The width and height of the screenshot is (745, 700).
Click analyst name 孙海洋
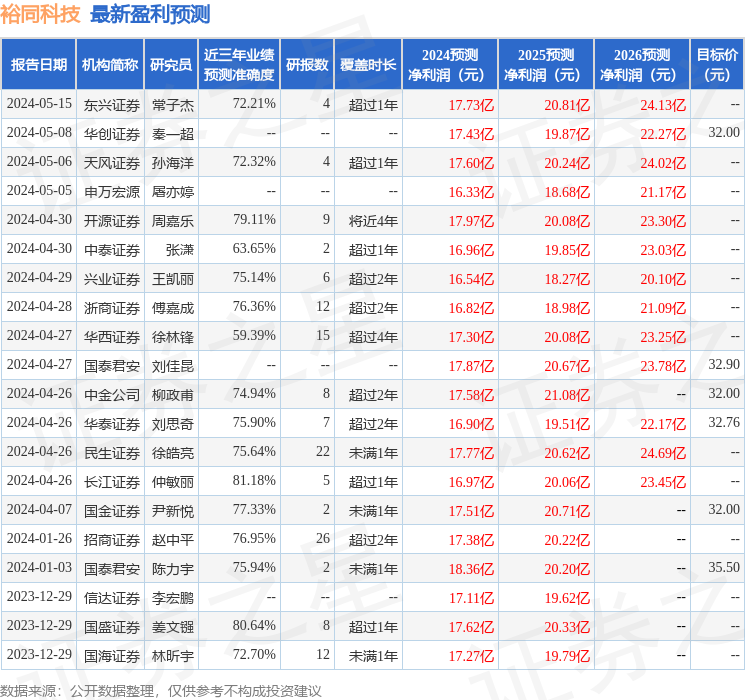click(x=173, y=163)
